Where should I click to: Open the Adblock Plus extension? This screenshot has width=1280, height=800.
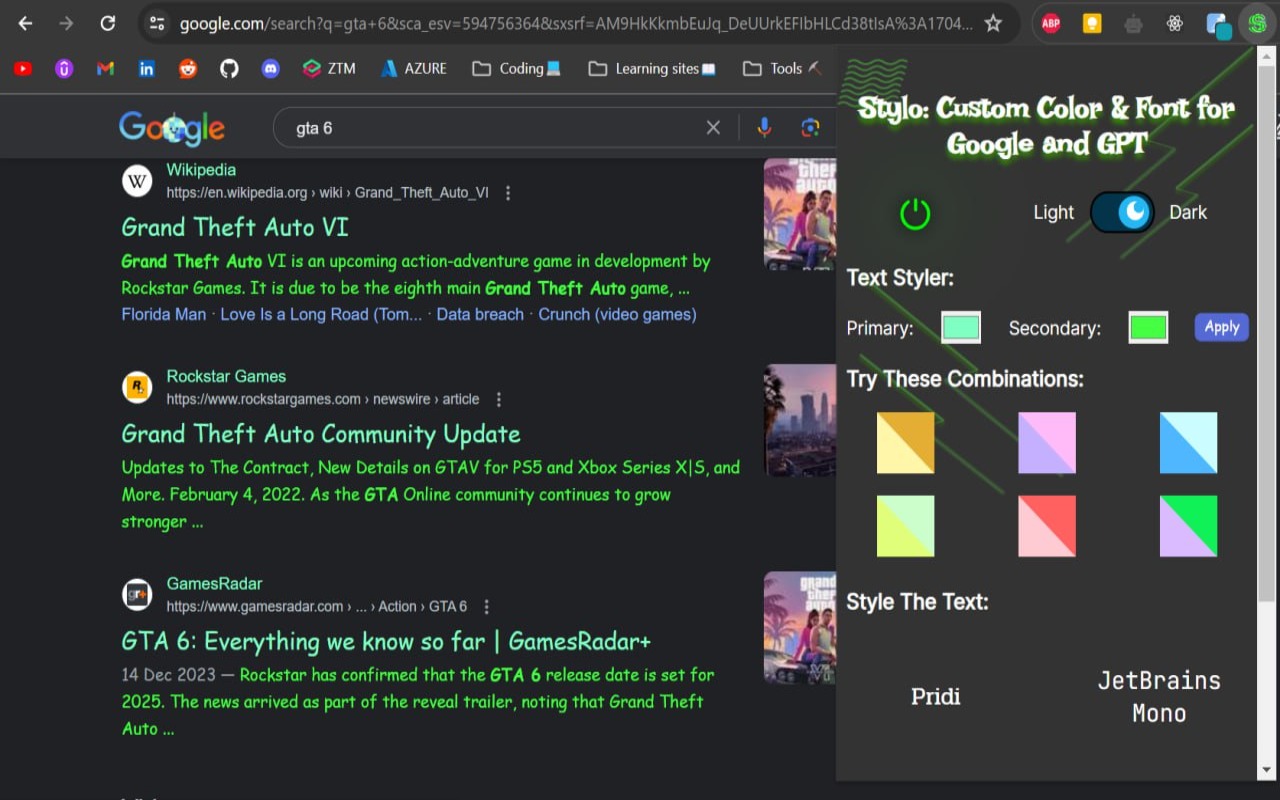1051,22
